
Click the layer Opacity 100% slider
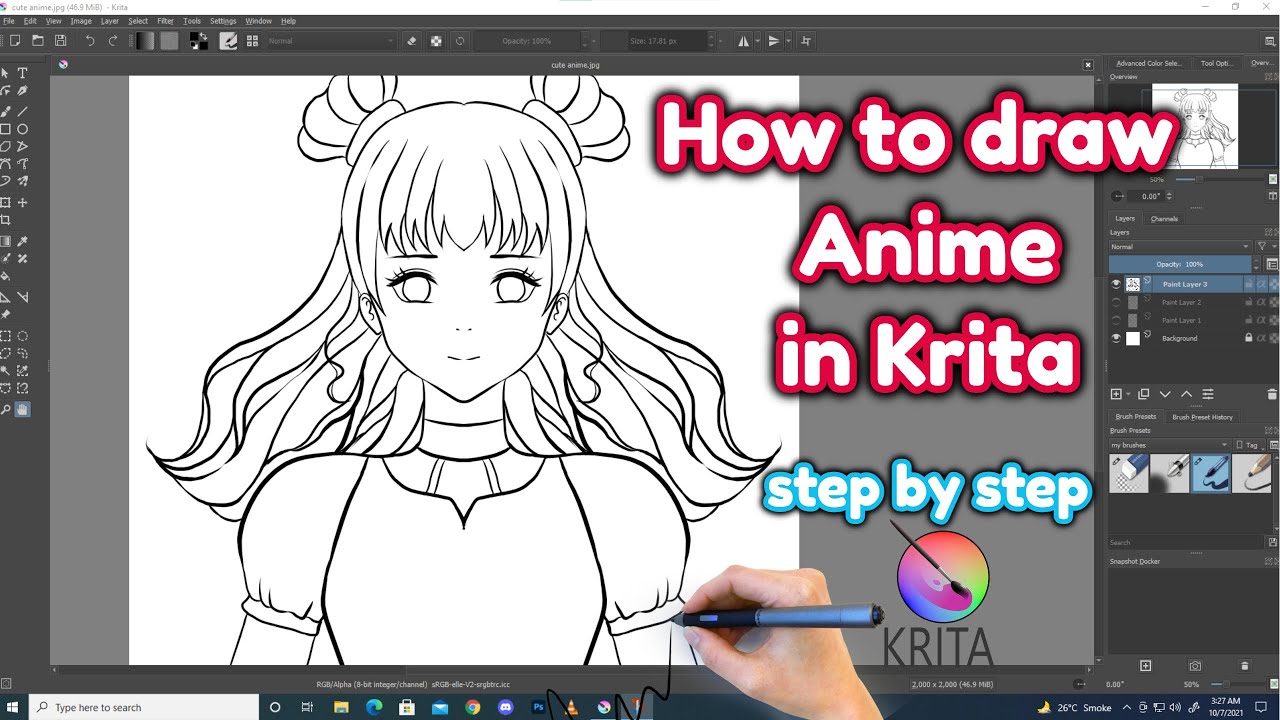(1180, 264)
